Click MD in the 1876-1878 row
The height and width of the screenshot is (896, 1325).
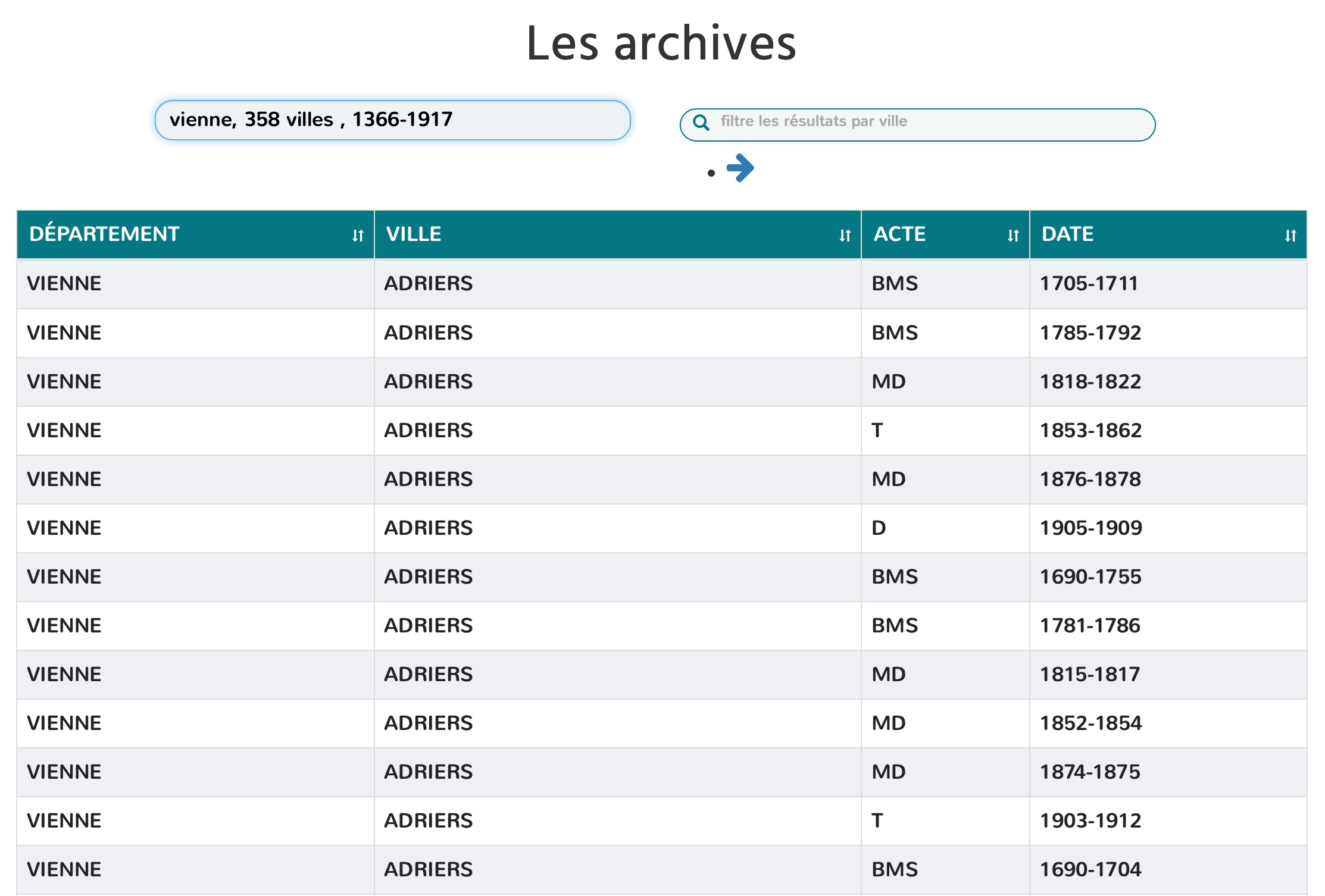pyautogui.click(x=889, y=479)
